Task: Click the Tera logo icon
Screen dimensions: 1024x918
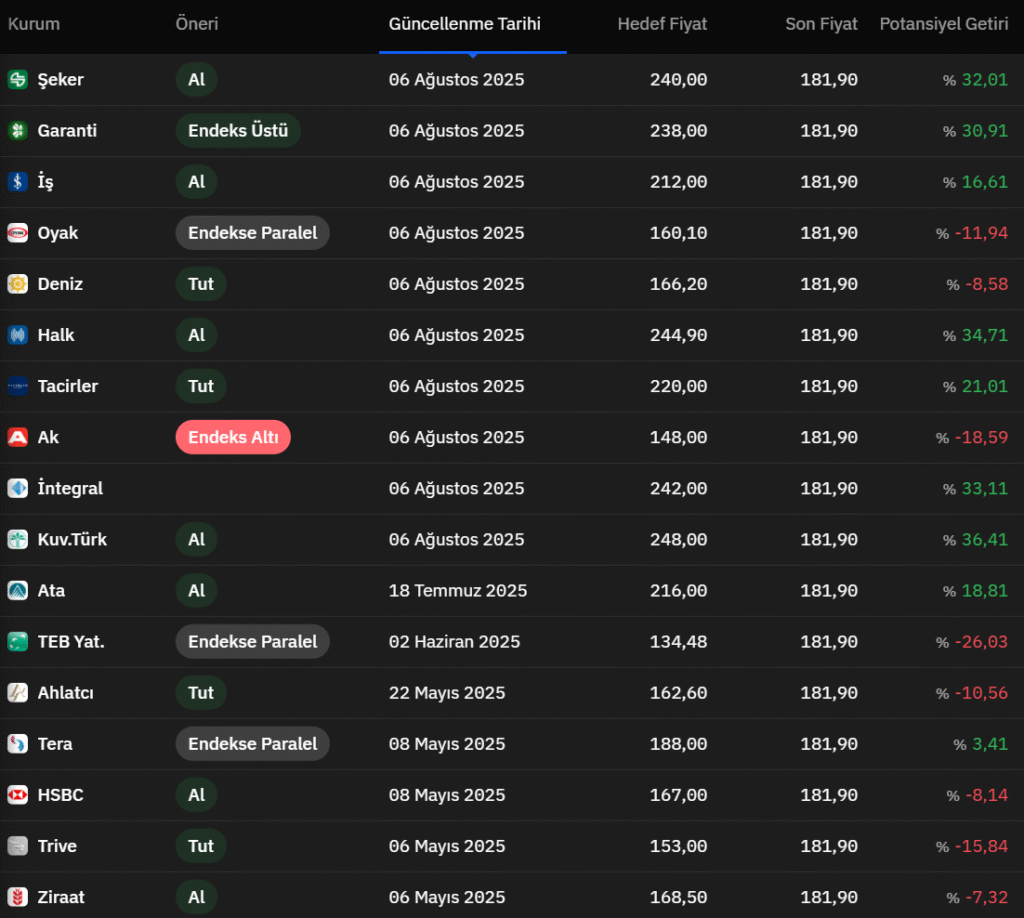Action: click(x=18, y=744)
